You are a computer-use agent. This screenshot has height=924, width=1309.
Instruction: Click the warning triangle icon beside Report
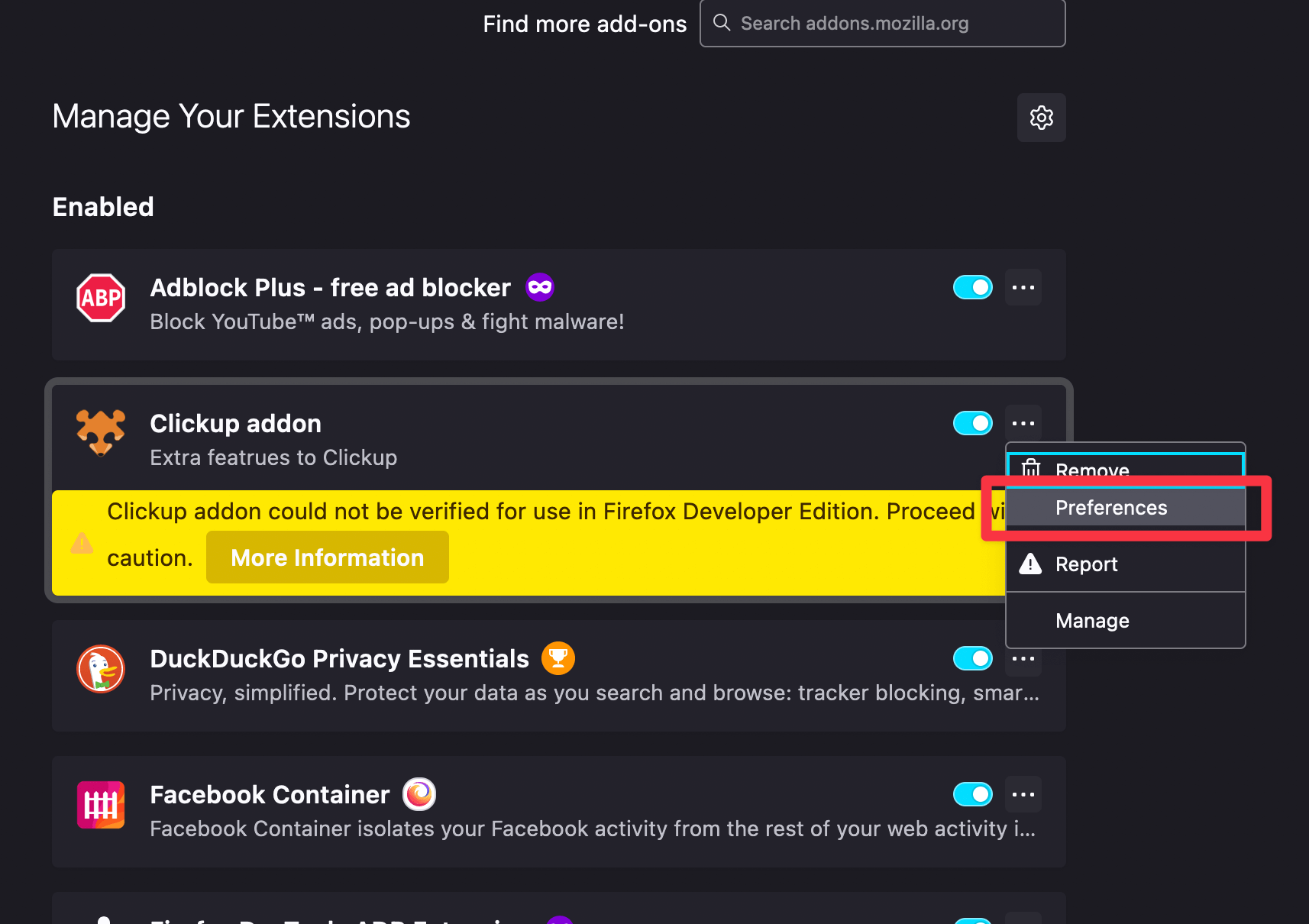pos(1030,564)
